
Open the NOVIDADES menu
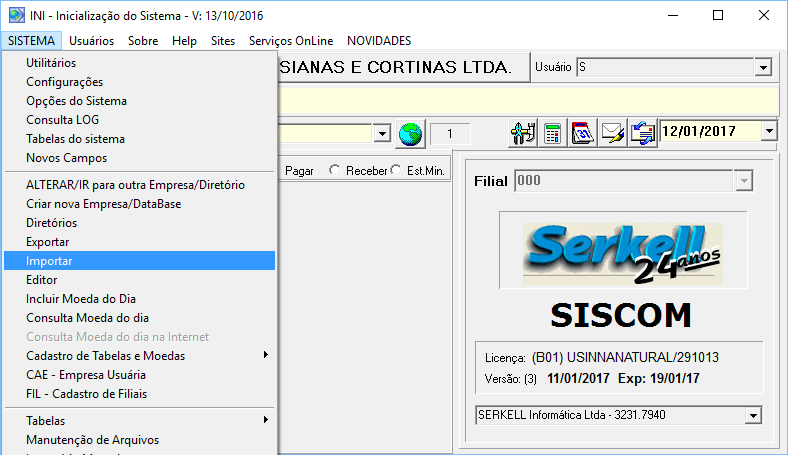click(x=379, y=41)
